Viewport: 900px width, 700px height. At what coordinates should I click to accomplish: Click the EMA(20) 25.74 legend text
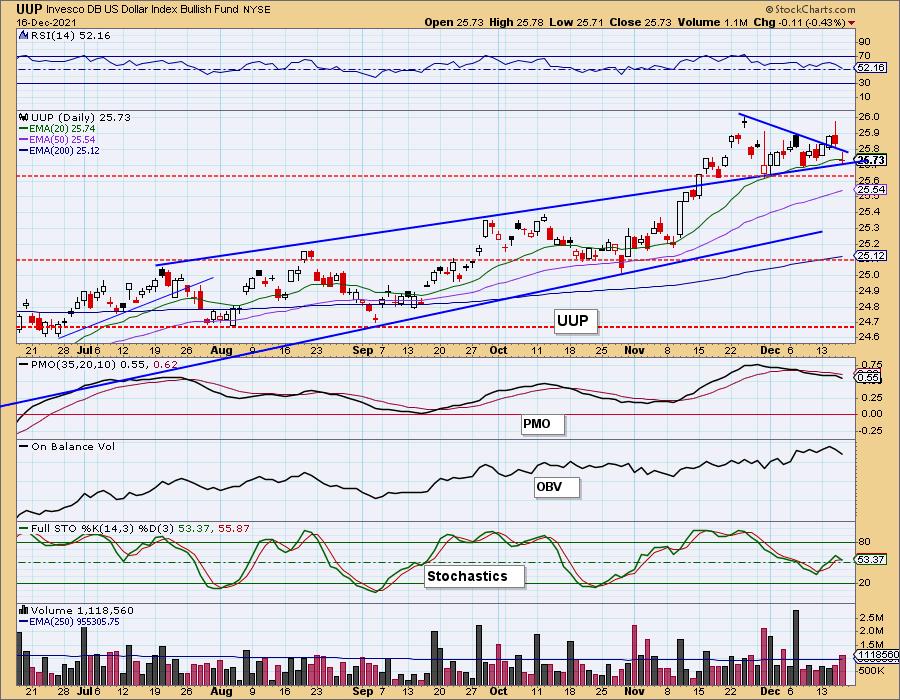click(62, 129)
